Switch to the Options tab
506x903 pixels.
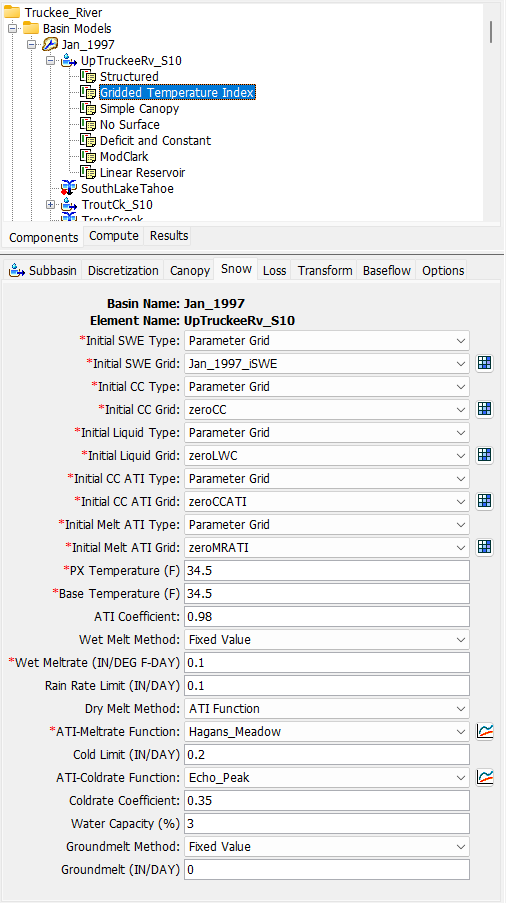[443, 270]
